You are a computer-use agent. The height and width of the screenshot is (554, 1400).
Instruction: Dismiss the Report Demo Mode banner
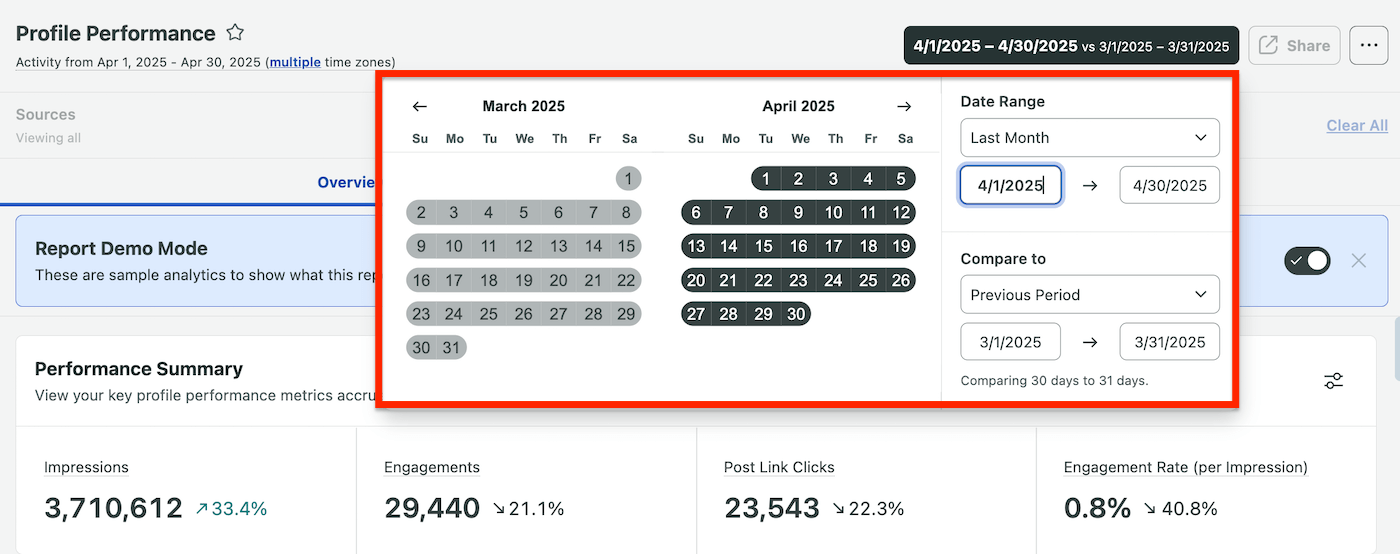tap(1358, 261)
